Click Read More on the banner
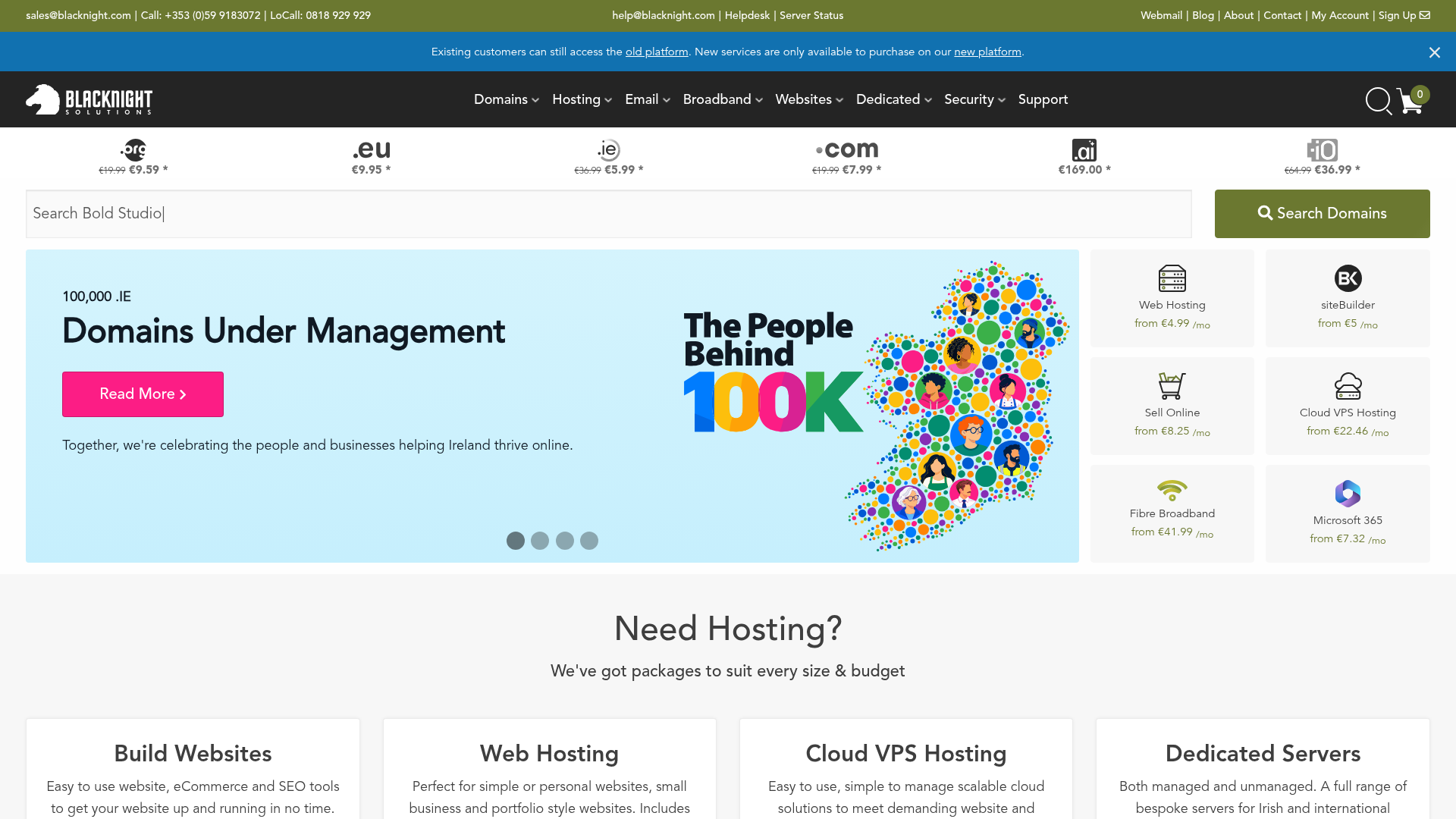The height and width of the screenshot is (819, 1456). (x=143, y=394)
